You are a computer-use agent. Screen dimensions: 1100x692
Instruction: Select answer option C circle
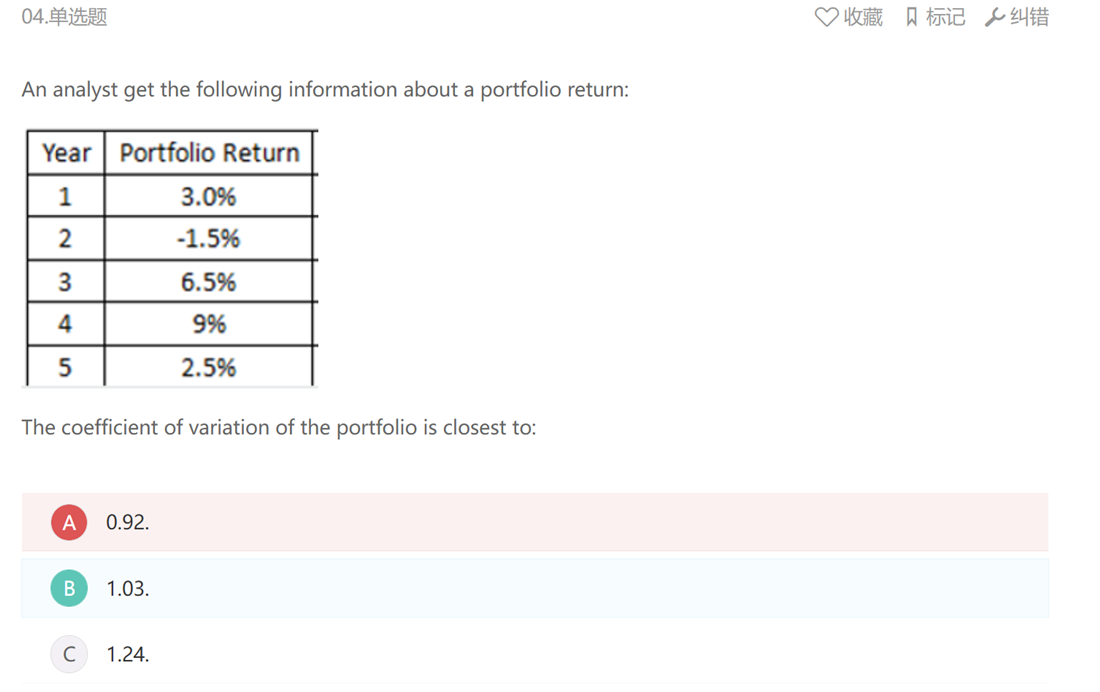coord(69,654)
